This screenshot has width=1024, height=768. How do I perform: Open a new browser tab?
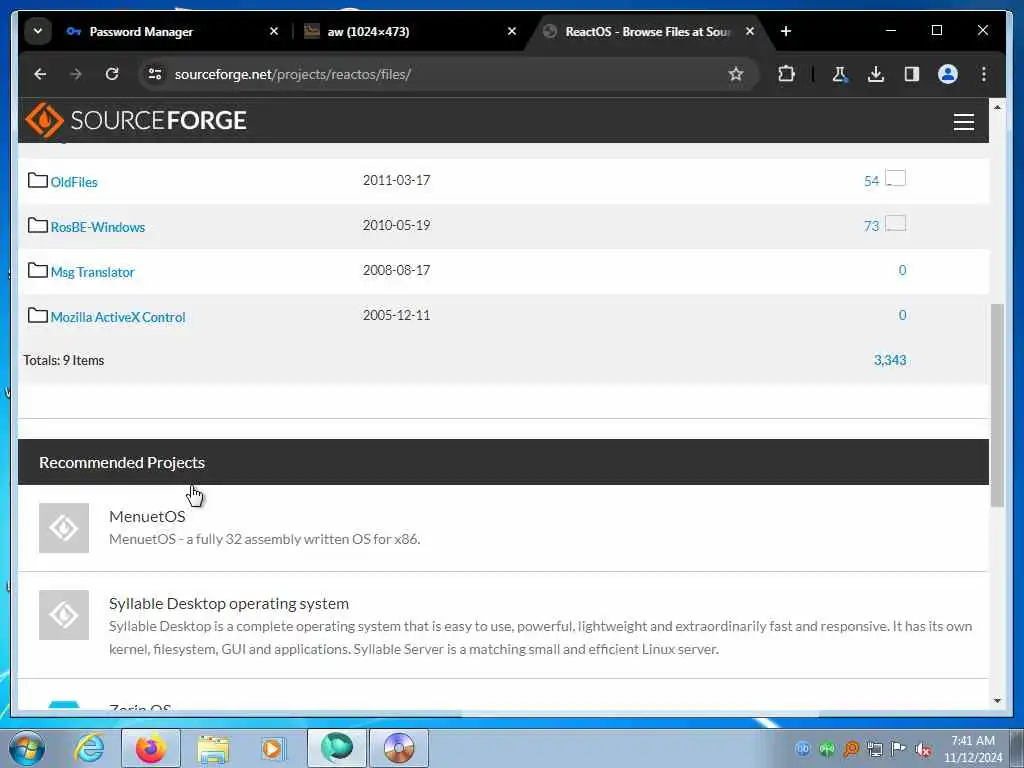point(786,31)
